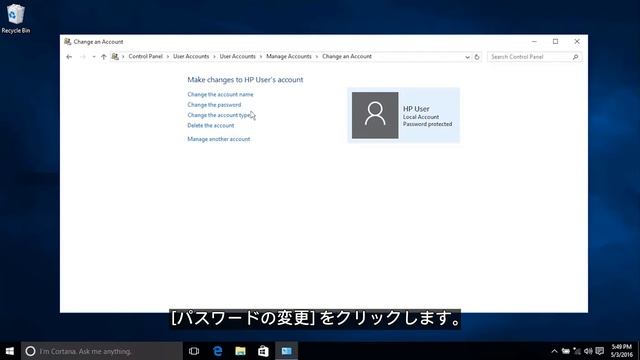Click Delete the account link
Image resolution: width=640 pixels, height=360 pixels.
tap(211, 125)
